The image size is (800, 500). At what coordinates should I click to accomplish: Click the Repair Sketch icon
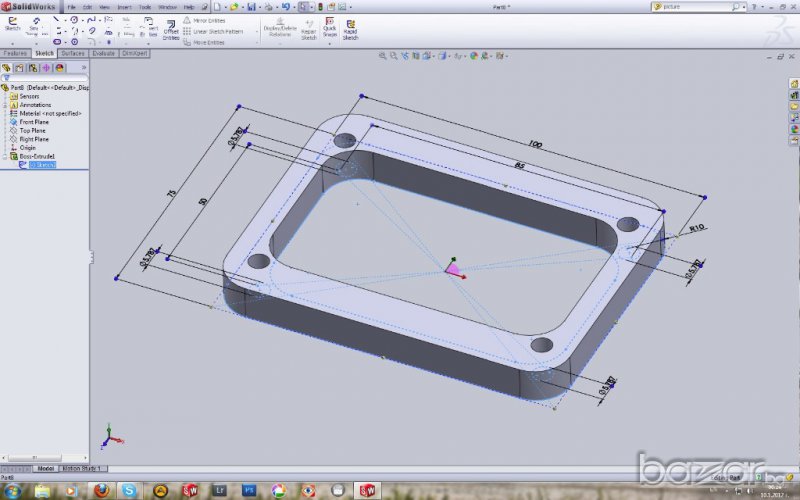(309, 27)
